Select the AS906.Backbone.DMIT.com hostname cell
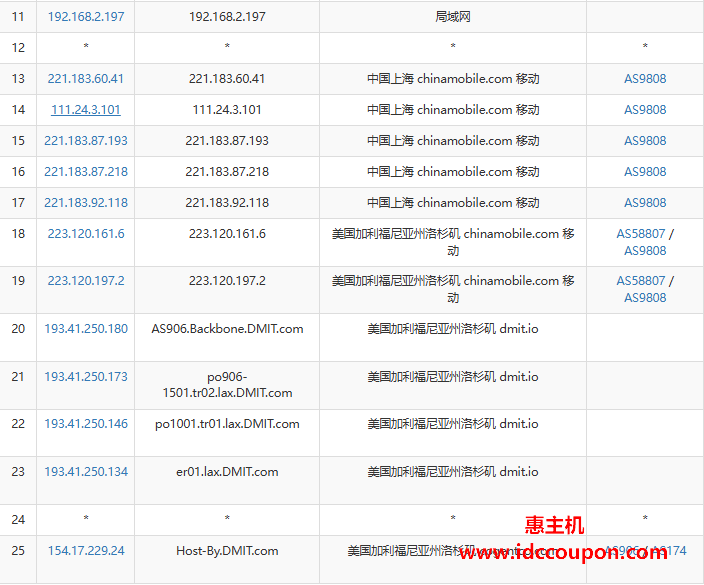Screen dimensions: 704x585 (227, 329)
